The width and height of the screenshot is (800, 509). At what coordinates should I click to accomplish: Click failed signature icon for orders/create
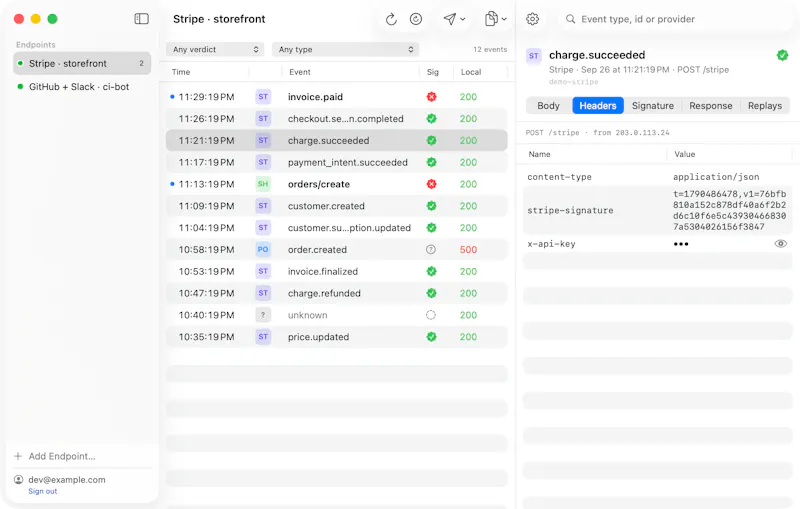431,184
